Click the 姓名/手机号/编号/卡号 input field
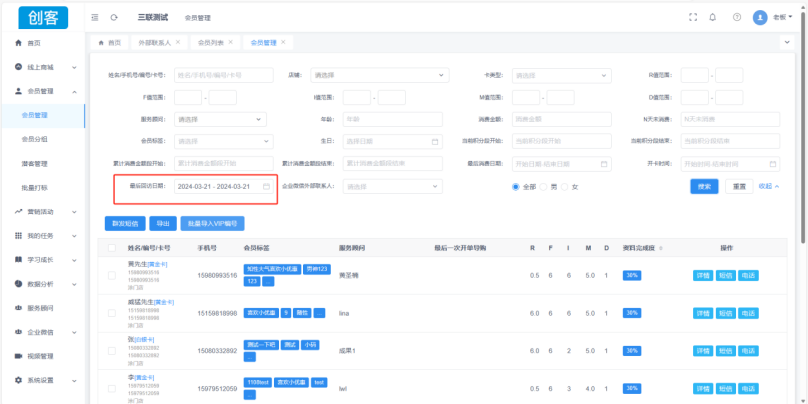Image resolution: width=808 pixels, height=404 pixels. tap(224, 75)
